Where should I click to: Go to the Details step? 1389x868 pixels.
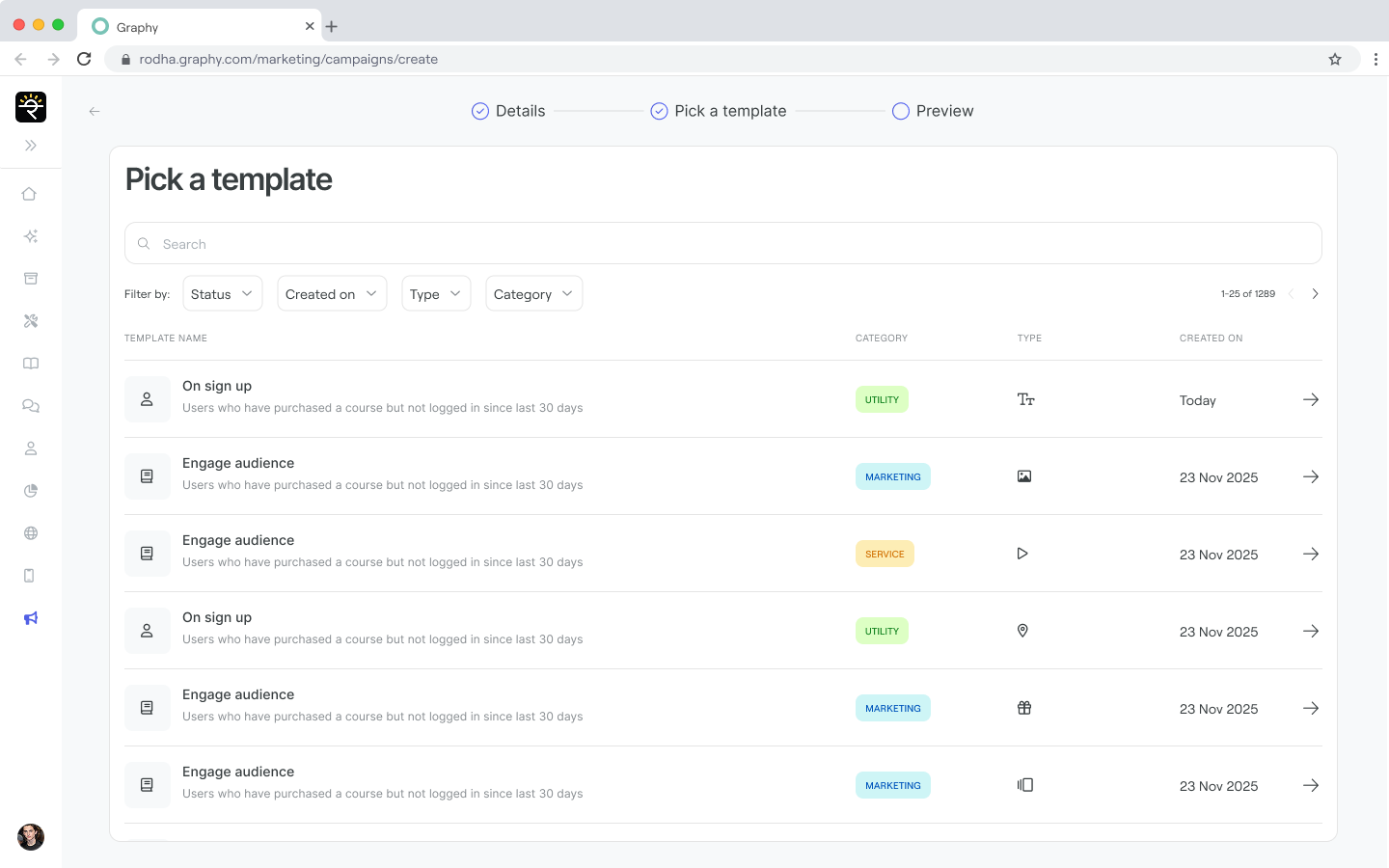point(508,111)
